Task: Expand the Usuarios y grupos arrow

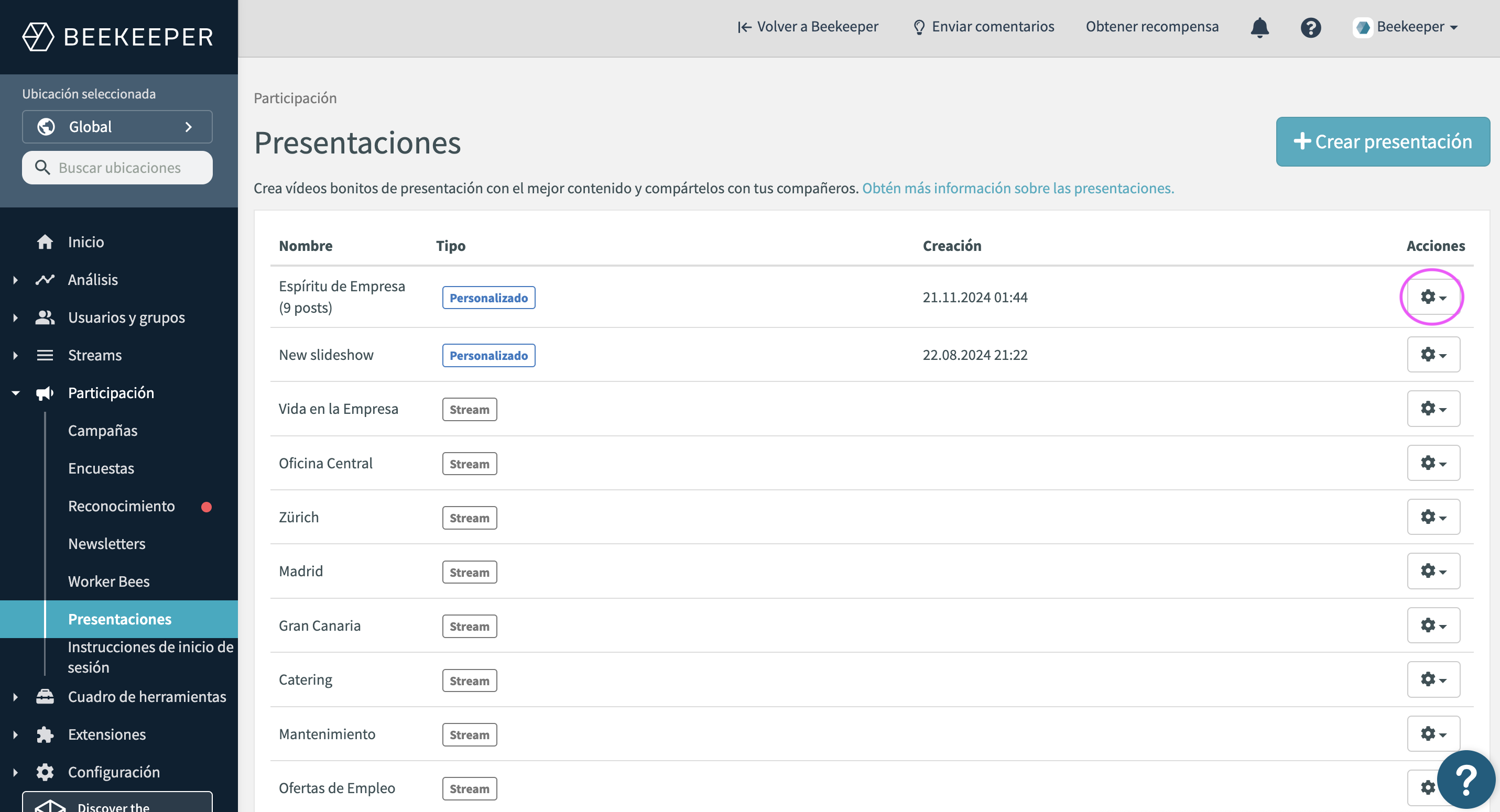Action: coord(15,318)
